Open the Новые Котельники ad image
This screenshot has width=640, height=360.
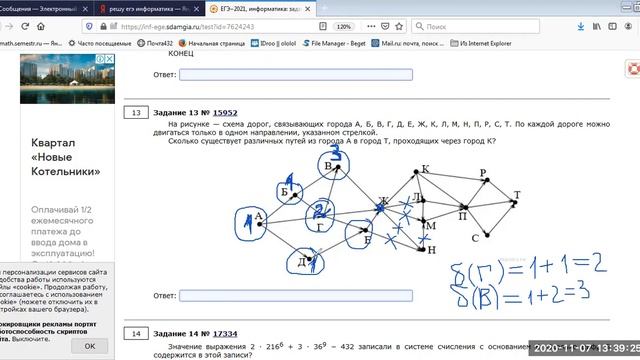[67, 79]
